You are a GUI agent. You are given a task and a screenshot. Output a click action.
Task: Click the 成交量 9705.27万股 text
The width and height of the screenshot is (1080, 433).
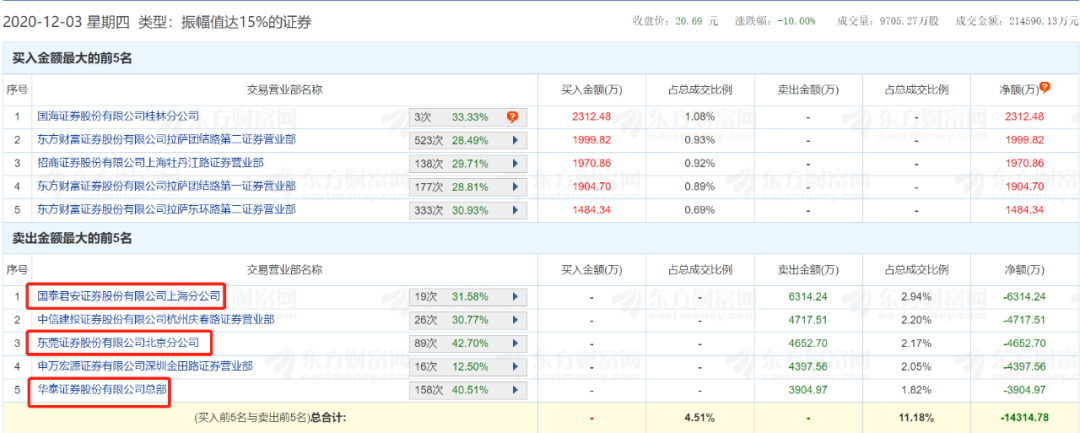tap(888, 21)
